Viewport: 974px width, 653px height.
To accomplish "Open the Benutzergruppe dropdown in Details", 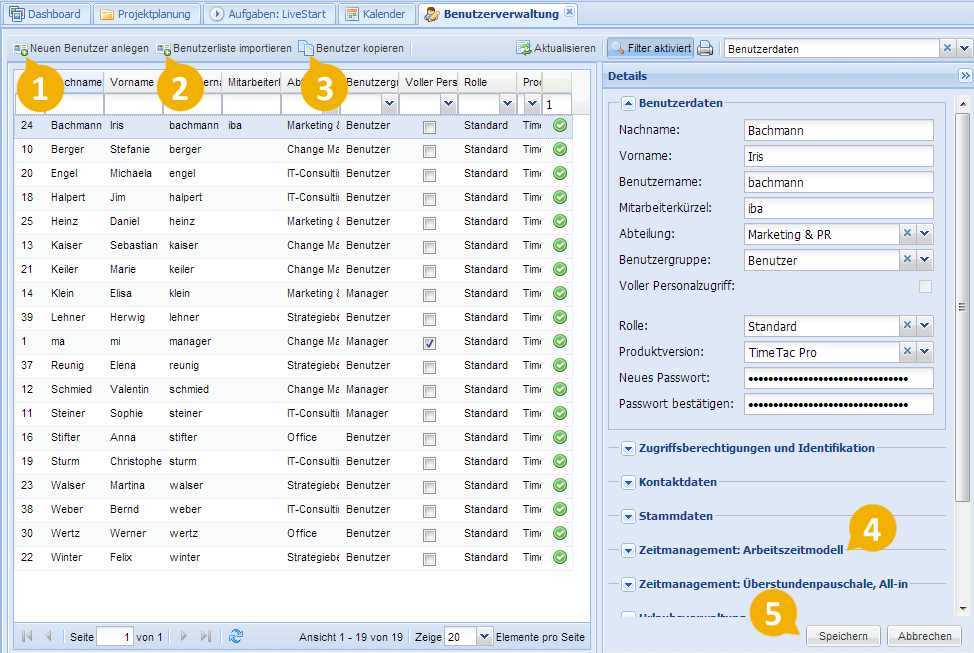I will click(x=925, y=260).
